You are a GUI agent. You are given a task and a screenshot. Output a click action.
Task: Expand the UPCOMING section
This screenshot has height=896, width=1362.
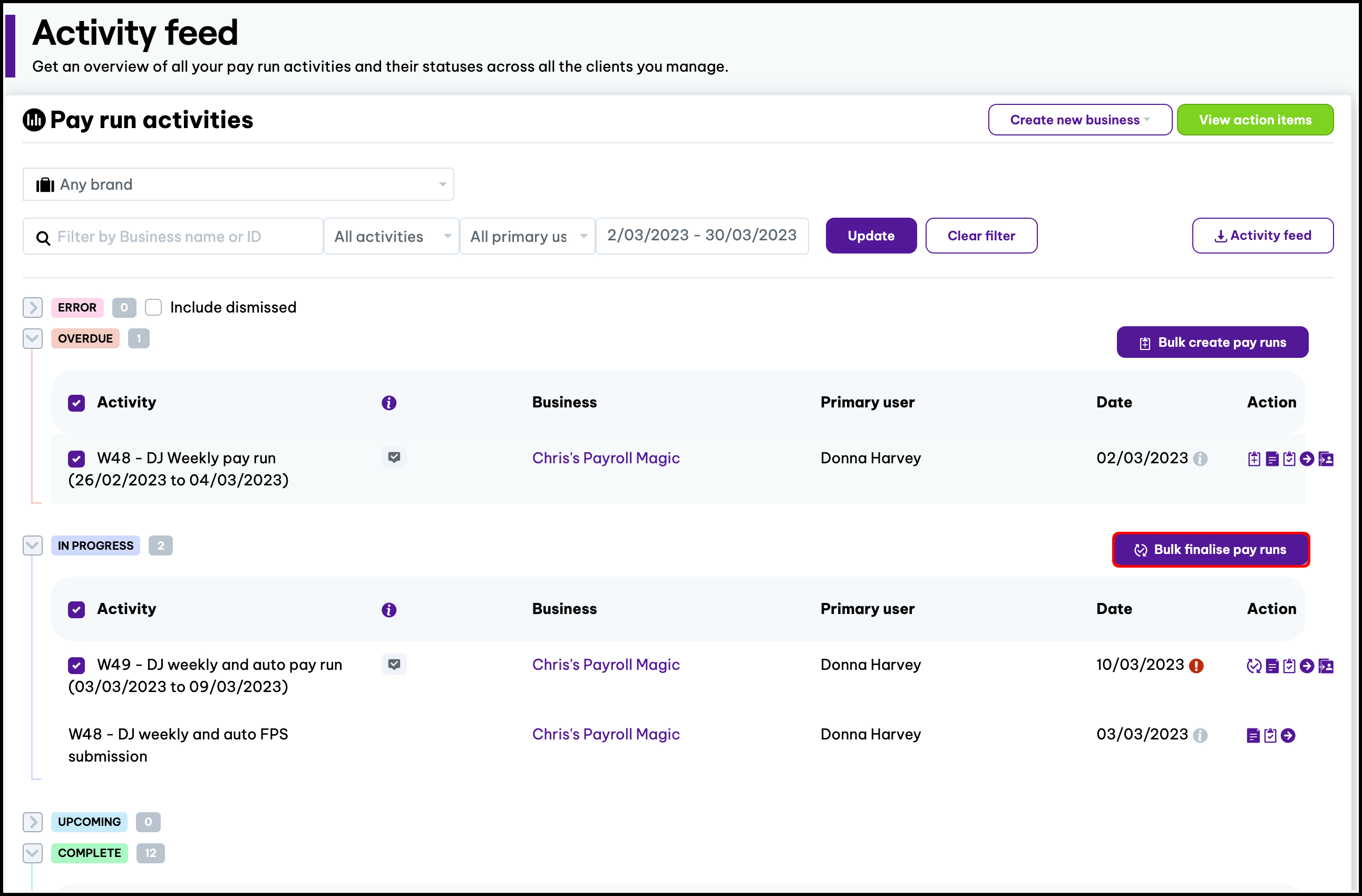tap(33, 822)
